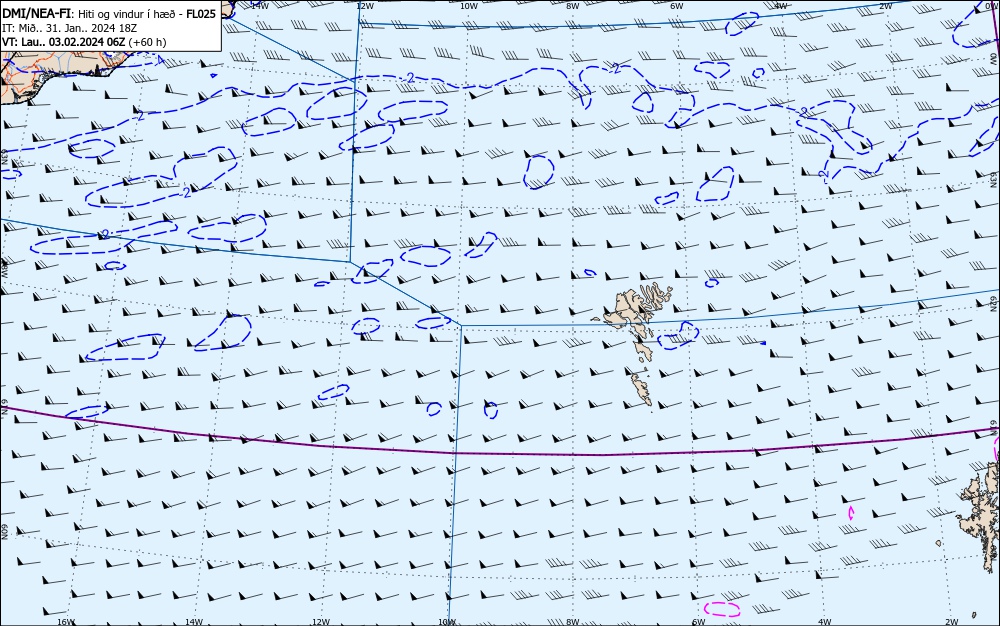Click the 10W longitude label on the top edge
This screenshot has width=1000, height=626.
pyautogui.click(x=469, y=5)
